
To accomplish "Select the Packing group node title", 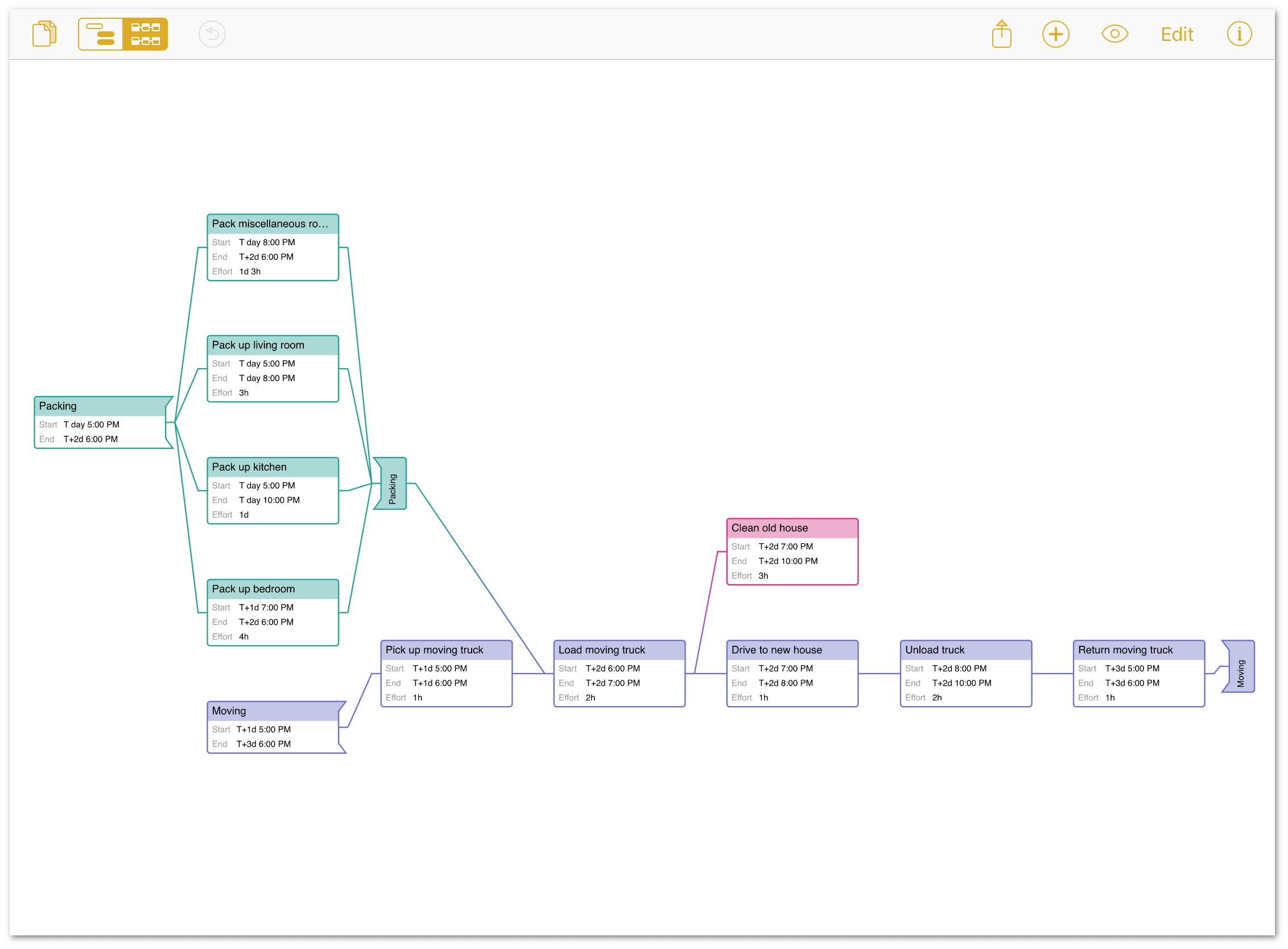I will coord(57,406).
